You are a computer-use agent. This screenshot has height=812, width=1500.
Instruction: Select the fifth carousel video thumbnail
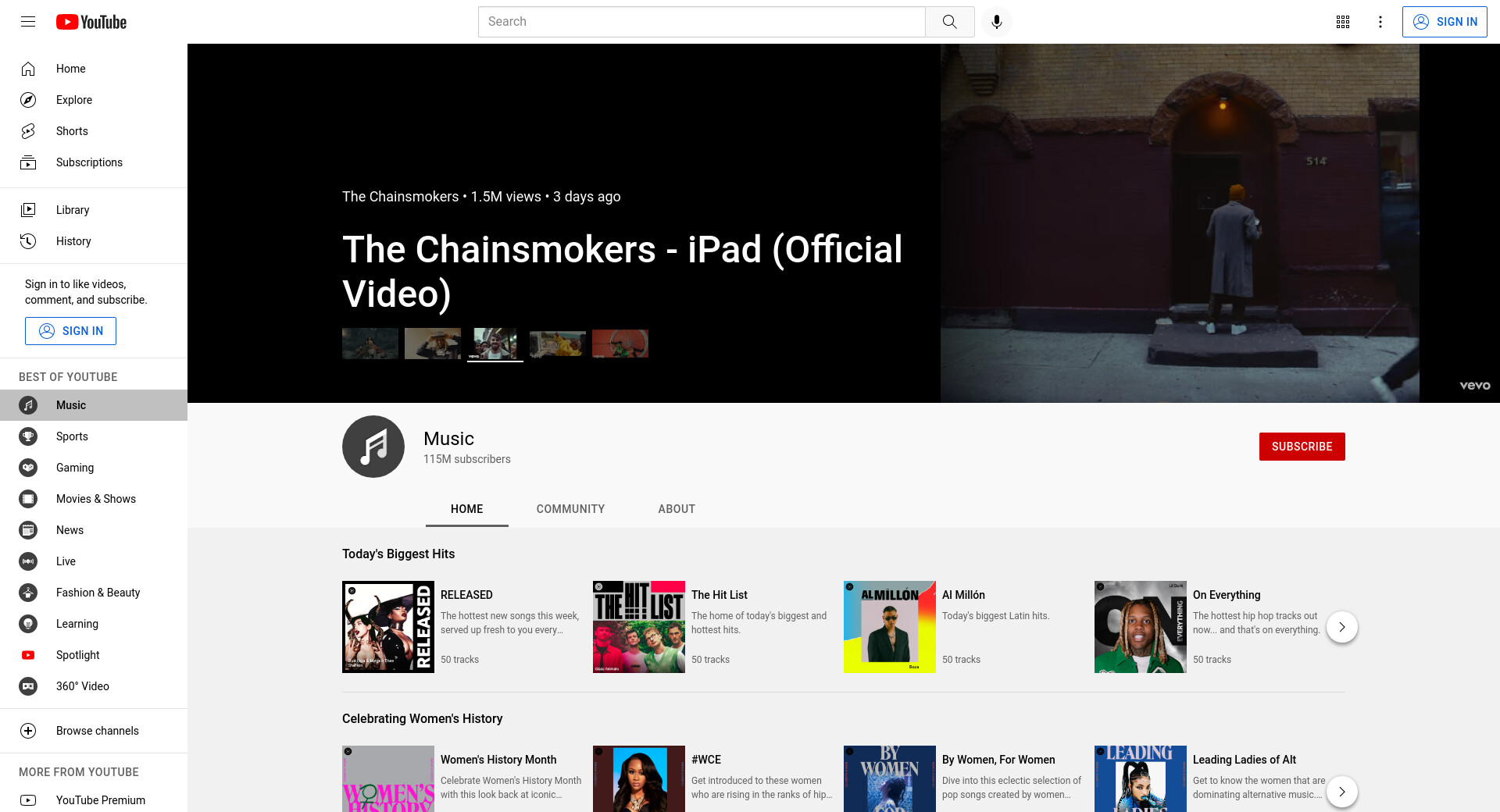coord(620,344)
